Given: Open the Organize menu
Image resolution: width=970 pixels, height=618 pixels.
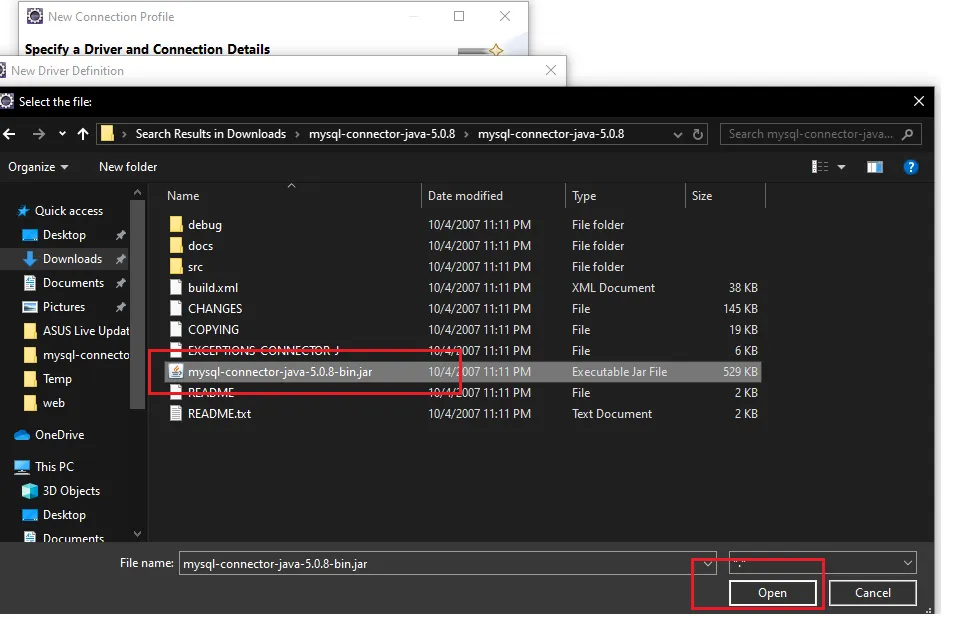Looking at the screenshot, I should [x=38, y=167].
